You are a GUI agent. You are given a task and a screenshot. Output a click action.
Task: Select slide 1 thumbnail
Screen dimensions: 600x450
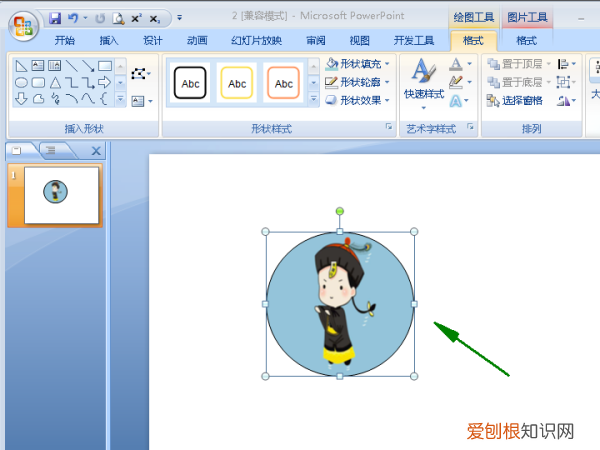tap(61, 195)
